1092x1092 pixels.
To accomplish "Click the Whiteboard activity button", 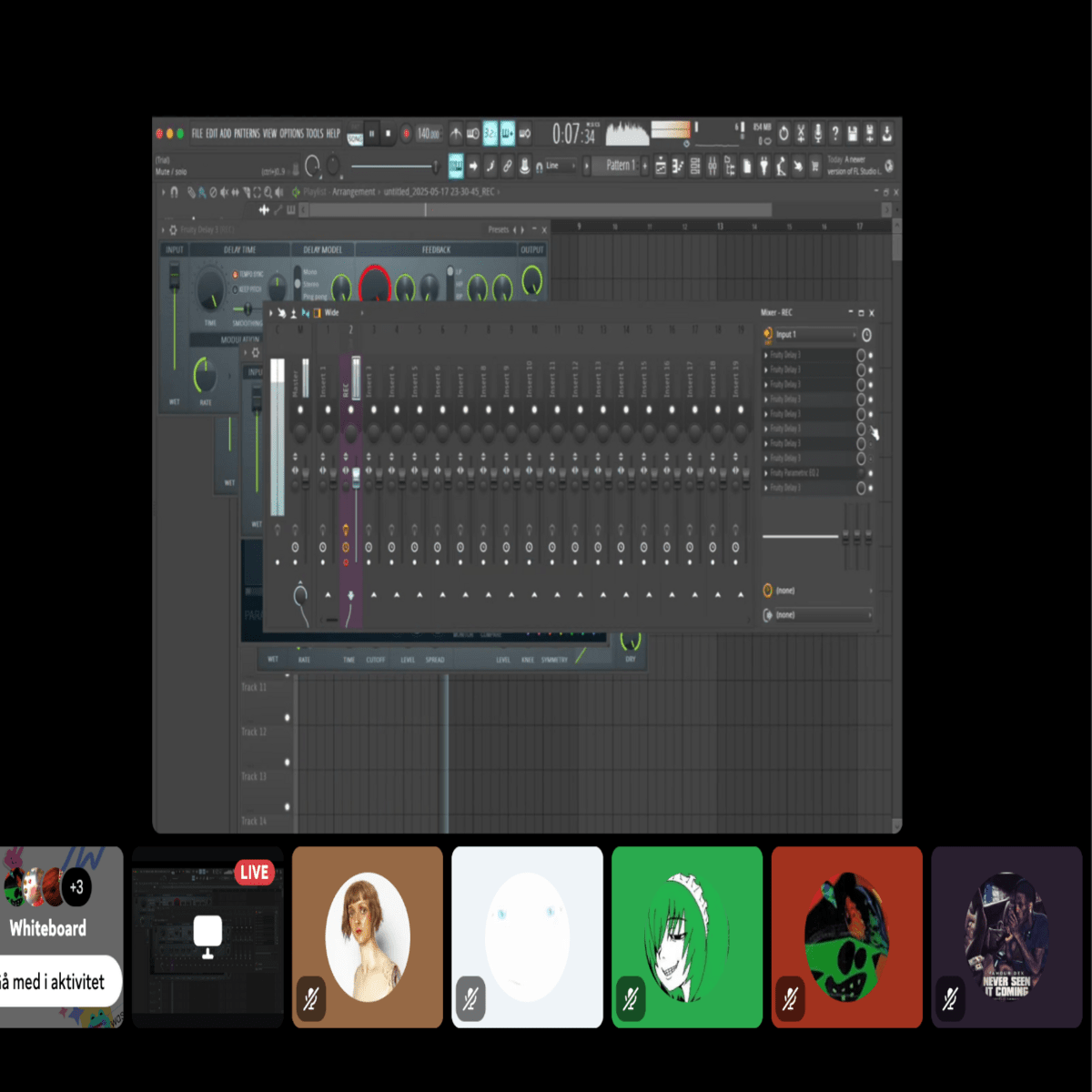I will (48, 928).
